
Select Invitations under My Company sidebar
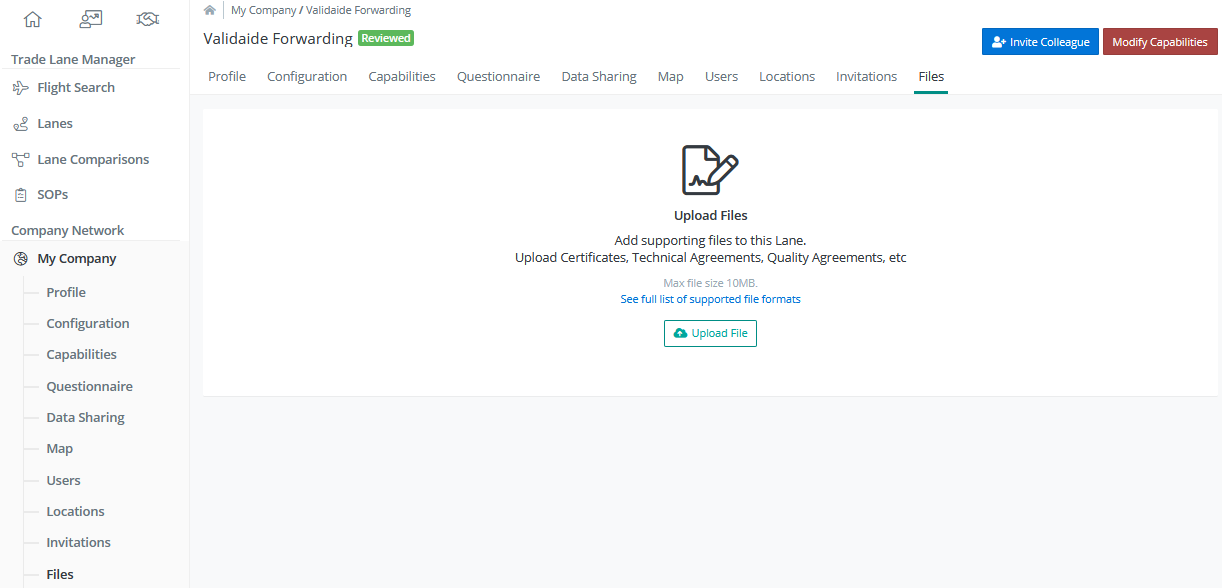(78, 543)
